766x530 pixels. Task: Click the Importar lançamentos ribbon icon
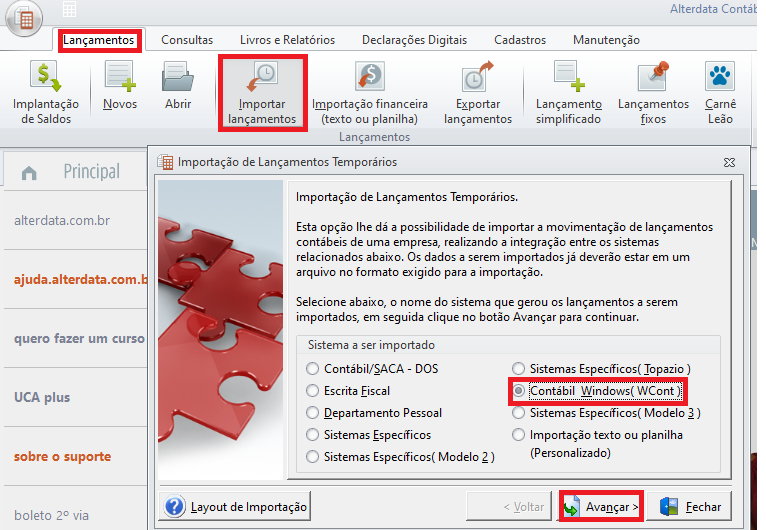pyautogui.click(x=262, y=93)
